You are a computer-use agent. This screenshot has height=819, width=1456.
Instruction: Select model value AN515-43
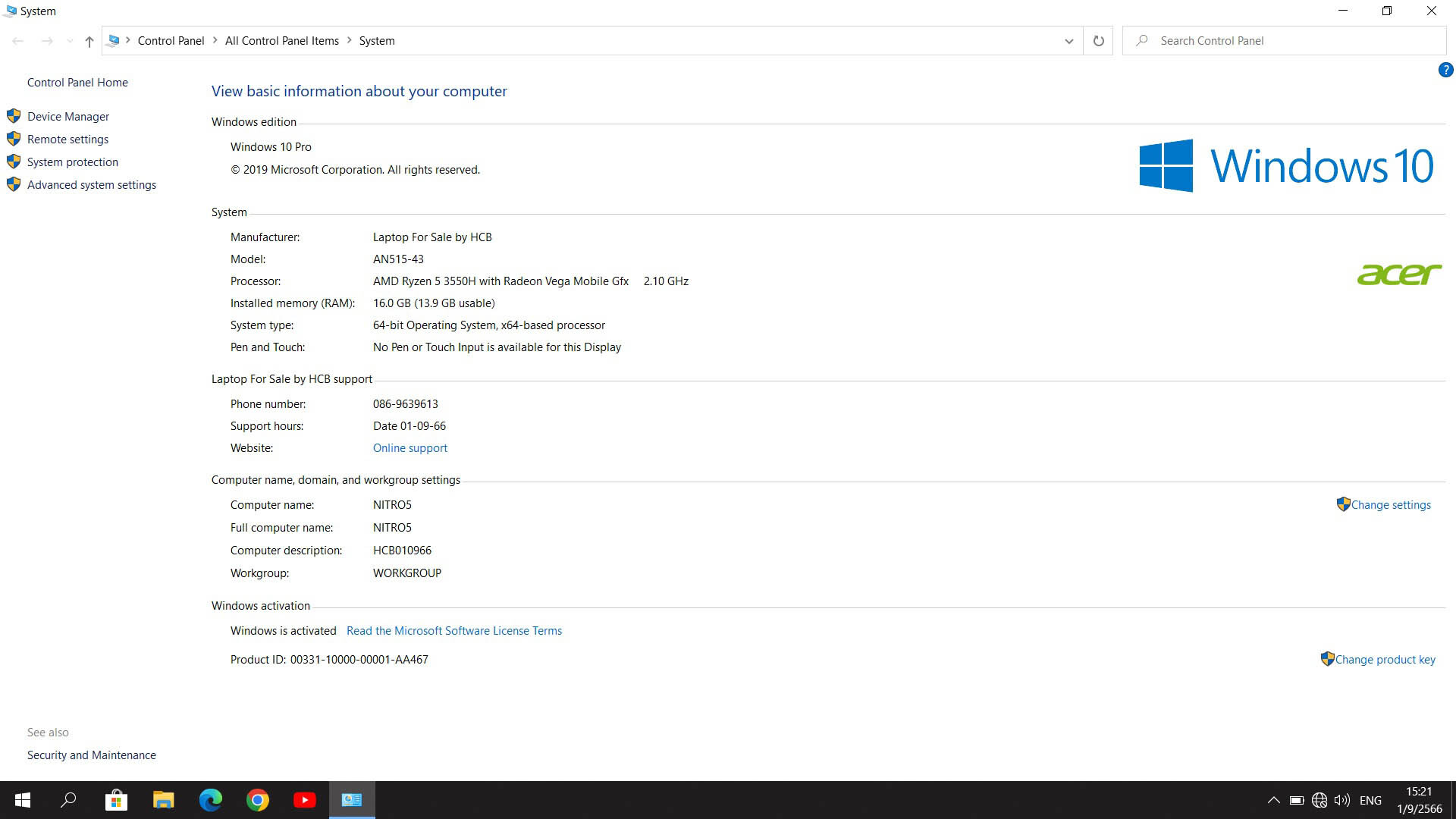[x=398, y=259]
